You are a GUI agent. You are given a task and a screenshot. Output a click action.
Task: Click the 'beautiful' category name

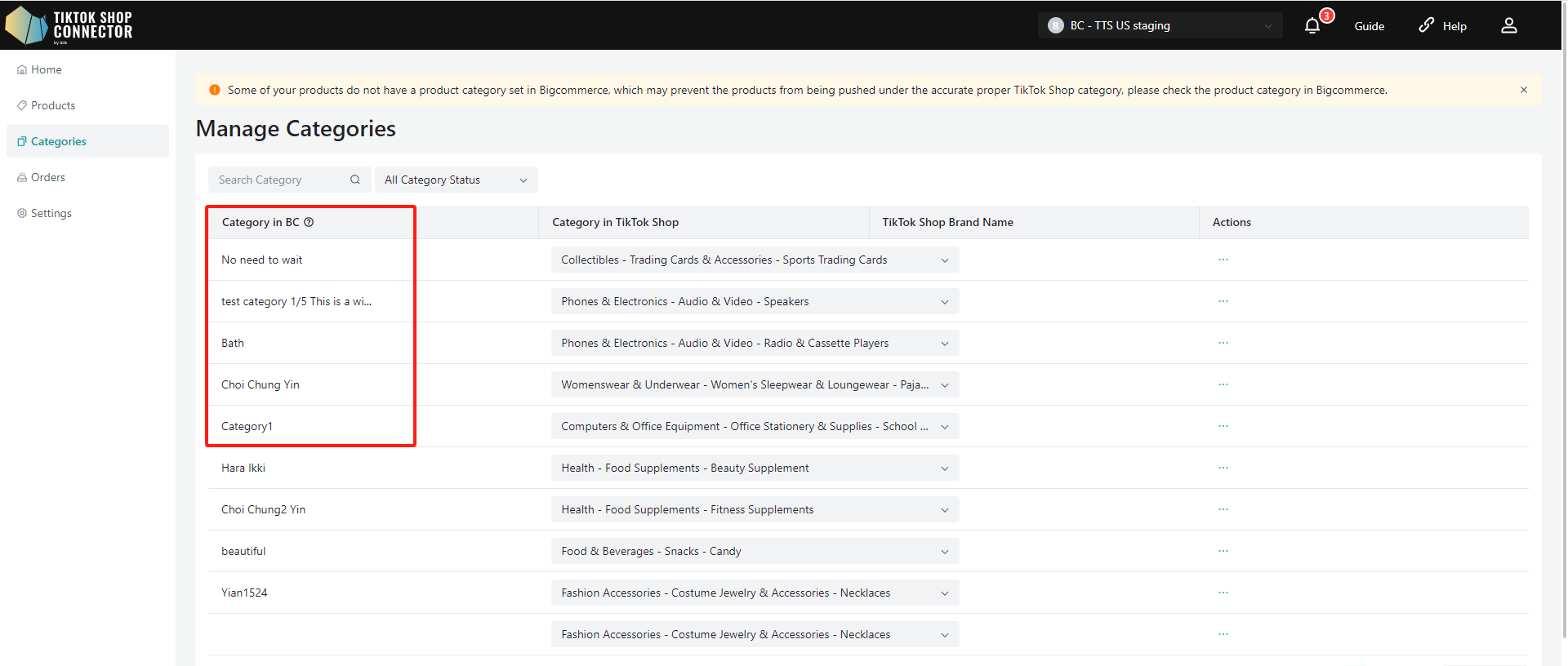[x=243, y=551]
